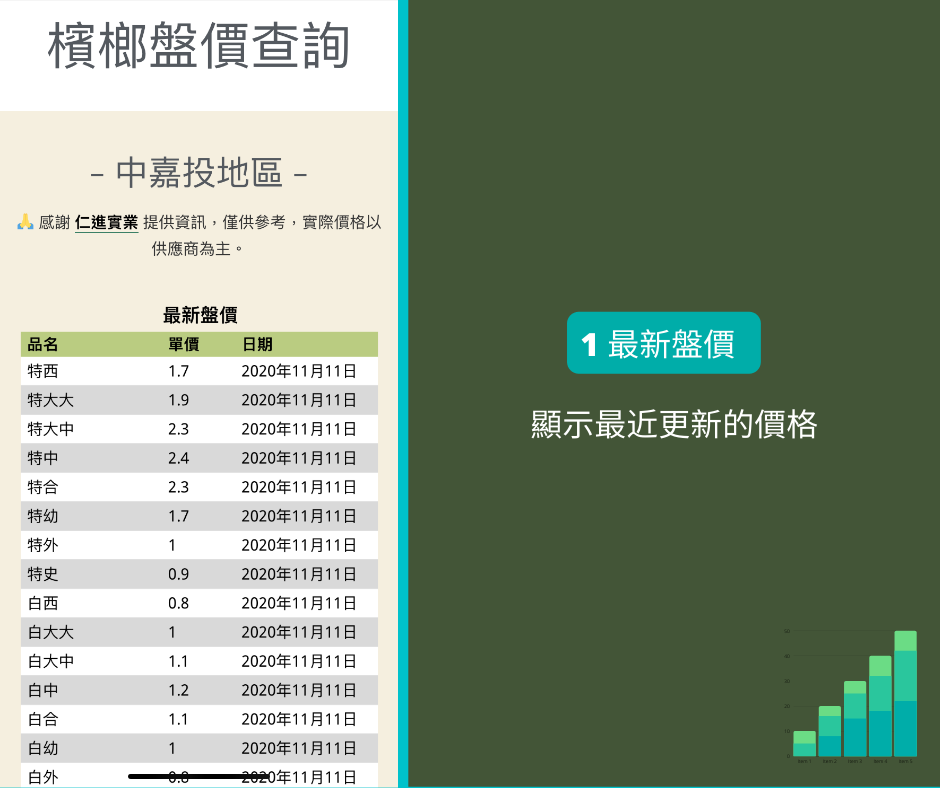Click the 2.3 price in the 特大中 row
This screenshot has width=940, height=788.
tap(178, 429)
